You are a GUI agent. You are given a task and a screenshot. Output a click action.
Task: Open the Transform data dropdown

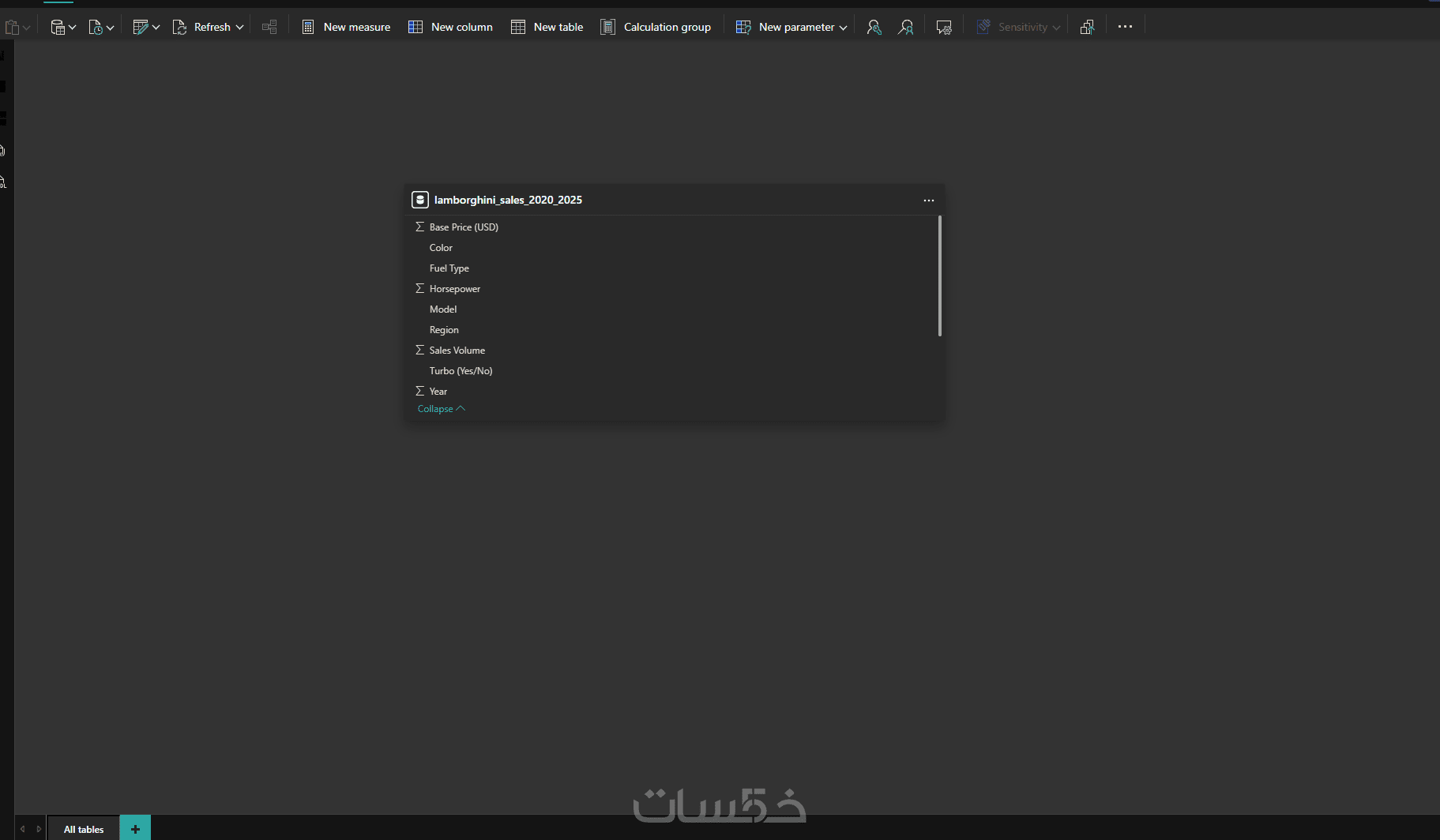pos(146,27)
